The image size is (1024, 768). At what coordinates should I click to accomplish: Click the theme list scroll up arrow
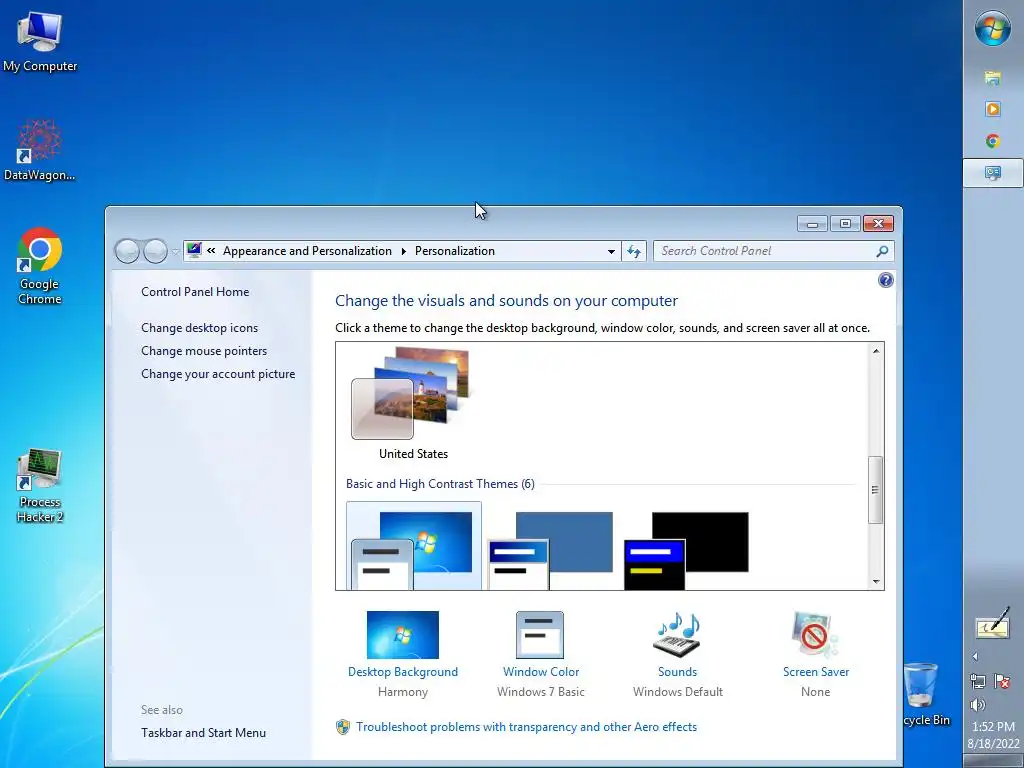coord(876,351)
